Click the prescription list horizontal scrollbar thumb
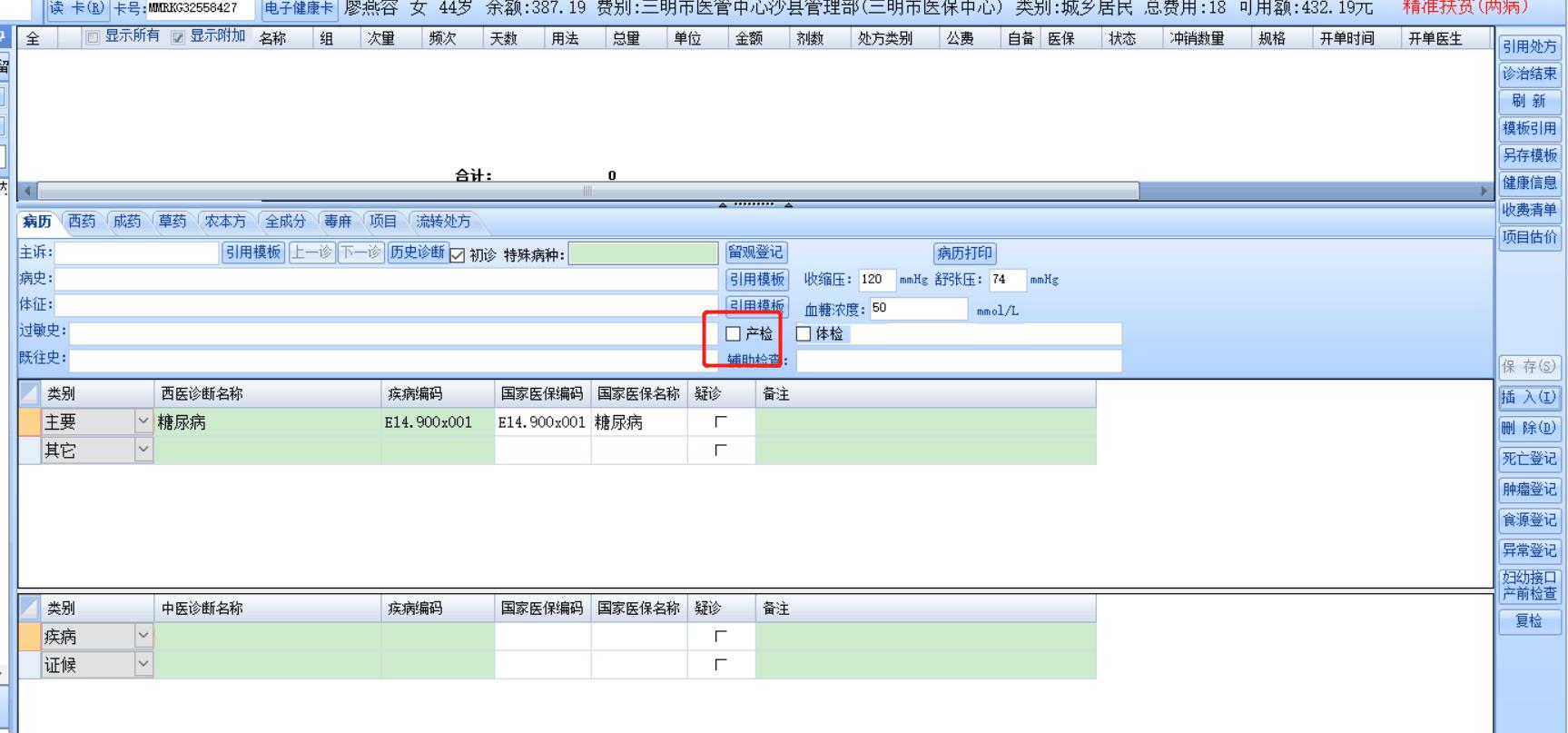 [588, 191]
